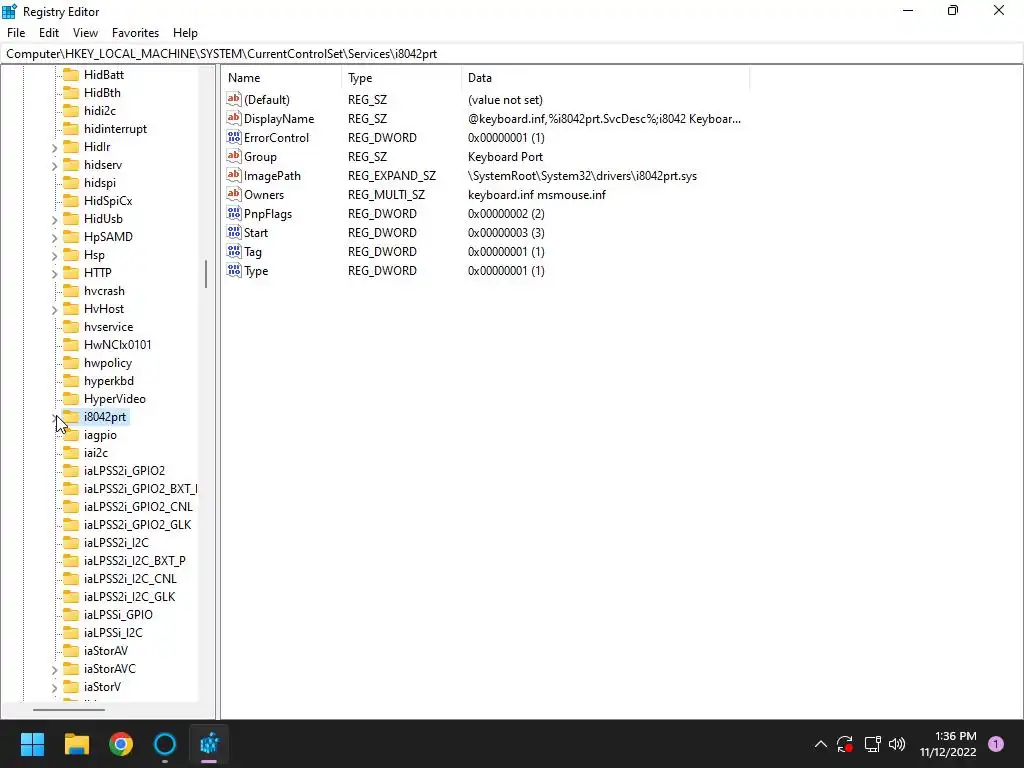Viewport: 1024px width, 768px height.
Task: Click the ImagePath value name
Action: pos(272,176)
